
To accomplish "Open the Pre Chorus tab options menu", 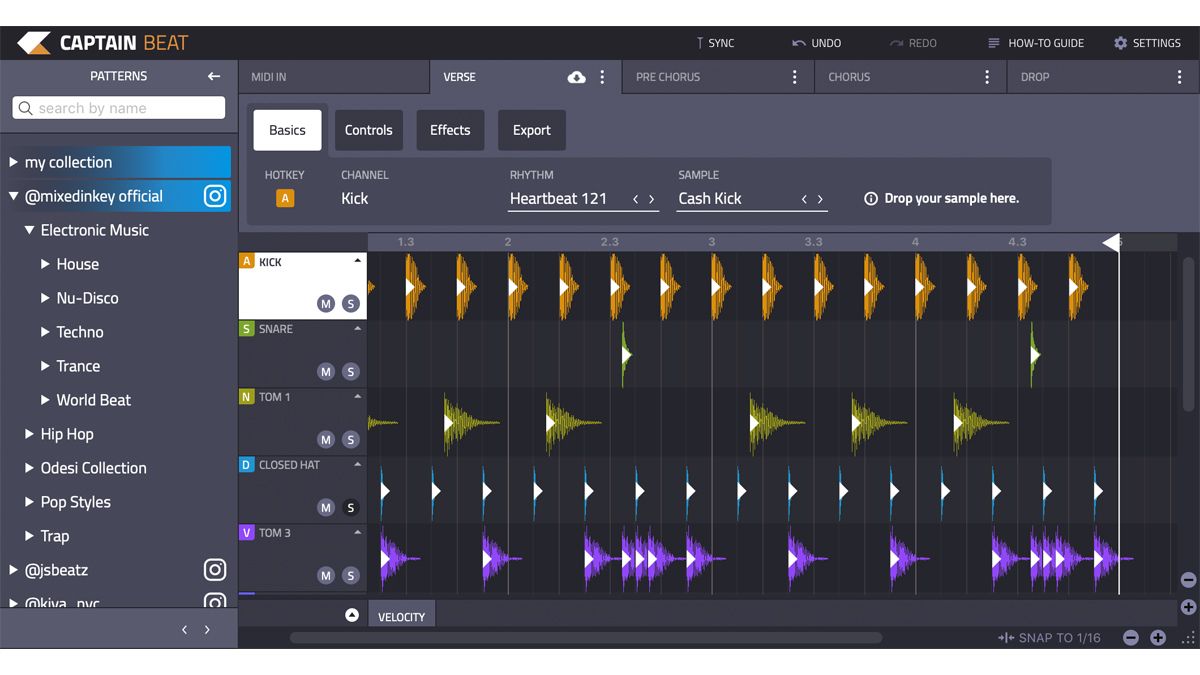I will (795, 77).
